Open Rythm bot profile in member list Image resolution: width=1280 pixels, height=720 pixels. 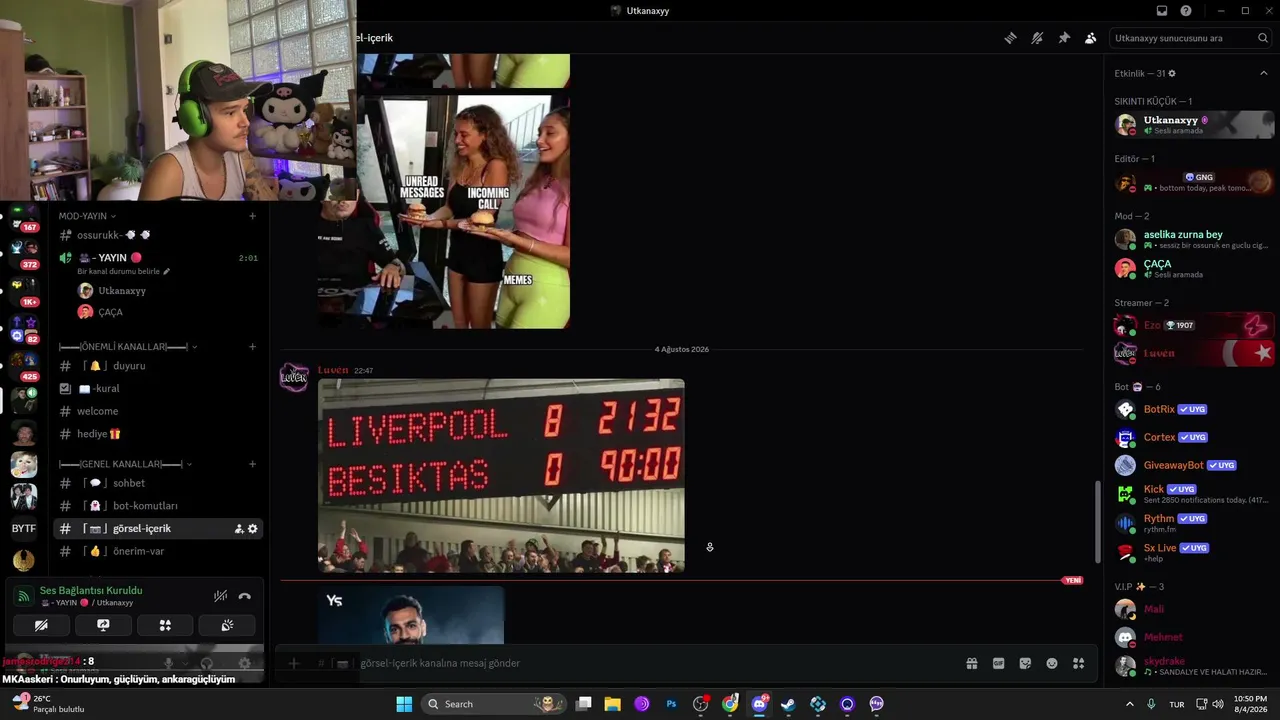pyautogui.click(x=1194, y=522)
